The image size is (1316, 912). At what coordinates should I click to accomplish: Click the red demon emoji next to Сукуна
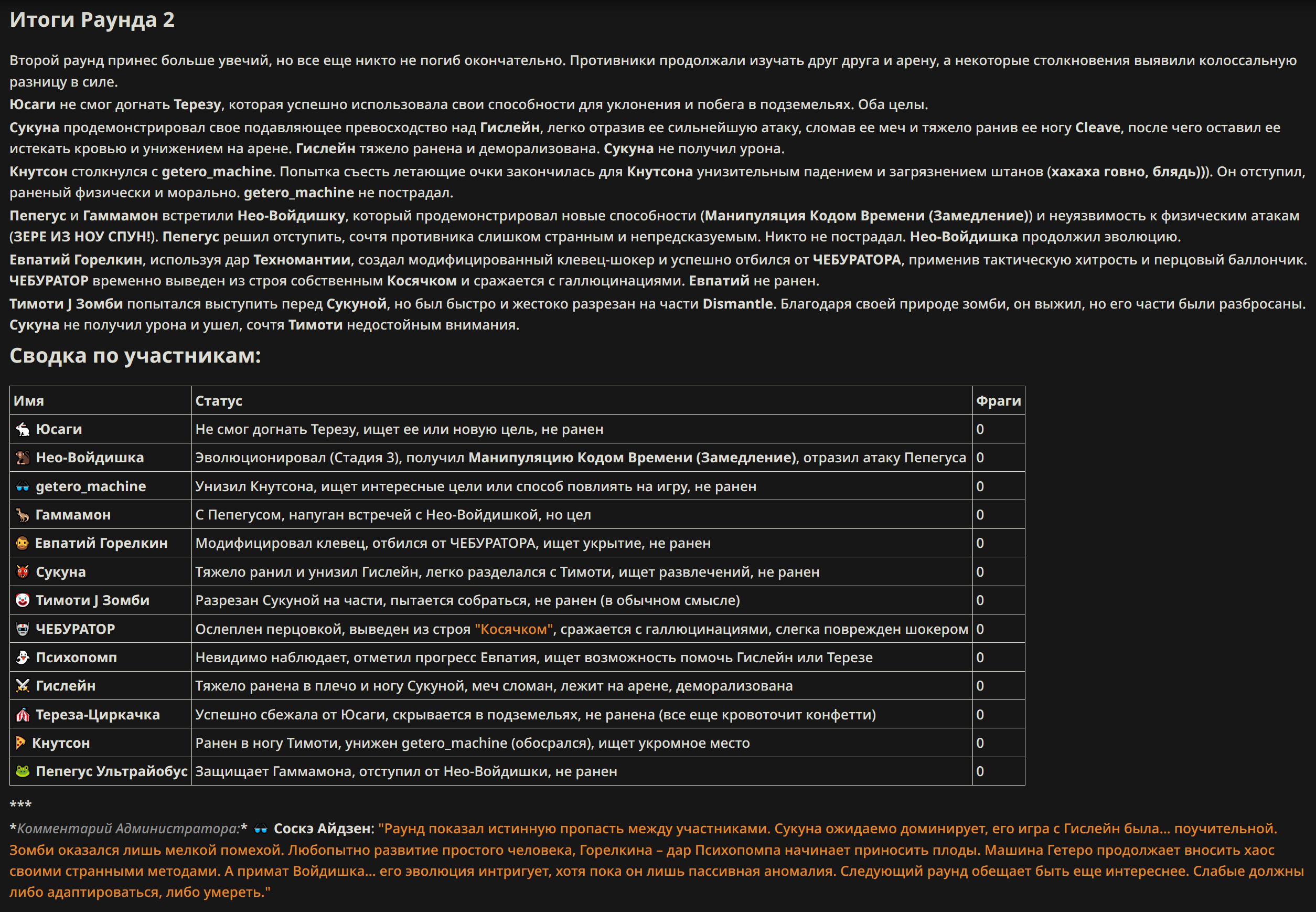click(23, 572)
